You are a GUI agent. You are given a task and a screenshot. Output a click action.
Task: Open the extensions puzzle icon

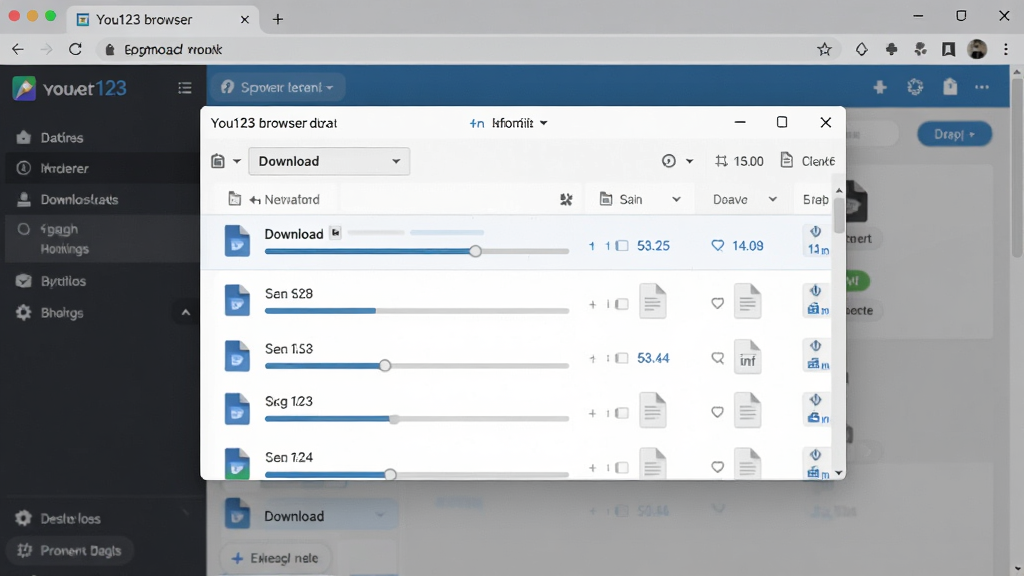coord(891,50)
